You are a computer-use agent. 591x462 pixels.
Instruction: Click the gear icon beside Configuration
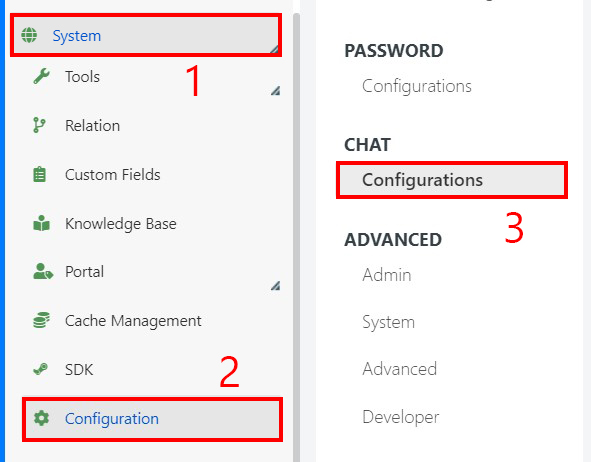pyautogui.click(x=41, y=418)
